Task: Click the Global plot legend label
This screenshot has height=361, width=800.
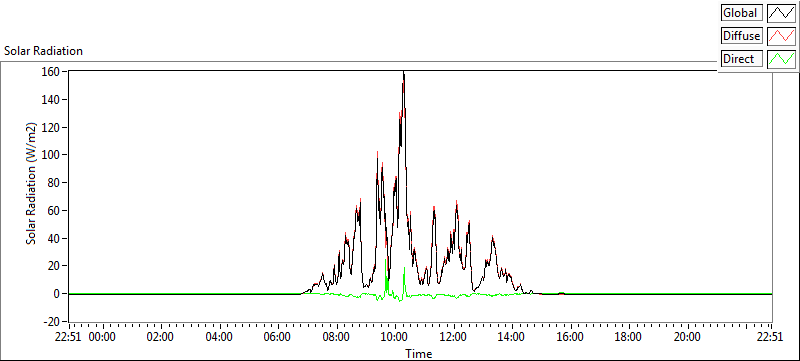Action: pos(742,13)
